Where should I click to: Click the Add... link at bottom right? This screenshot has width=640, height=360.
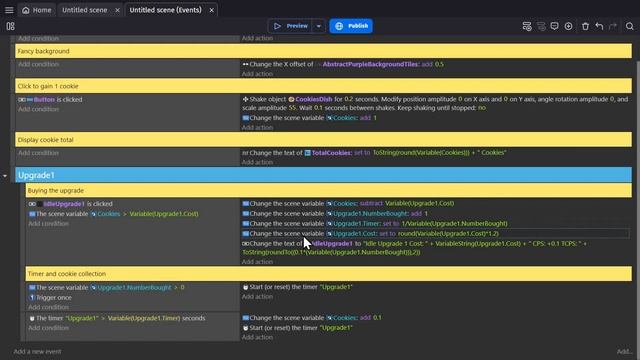(624, 351)
